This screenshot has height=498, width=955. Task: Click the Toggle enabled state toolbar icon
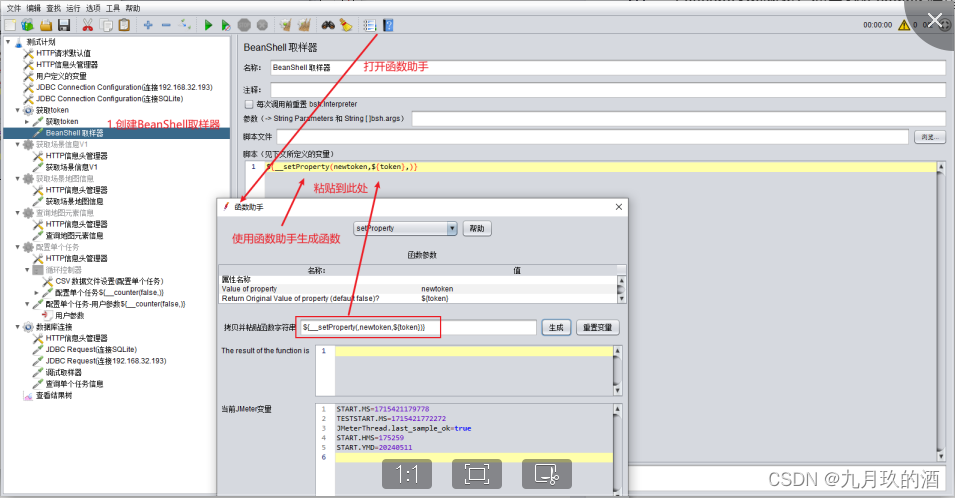[185, 25]
